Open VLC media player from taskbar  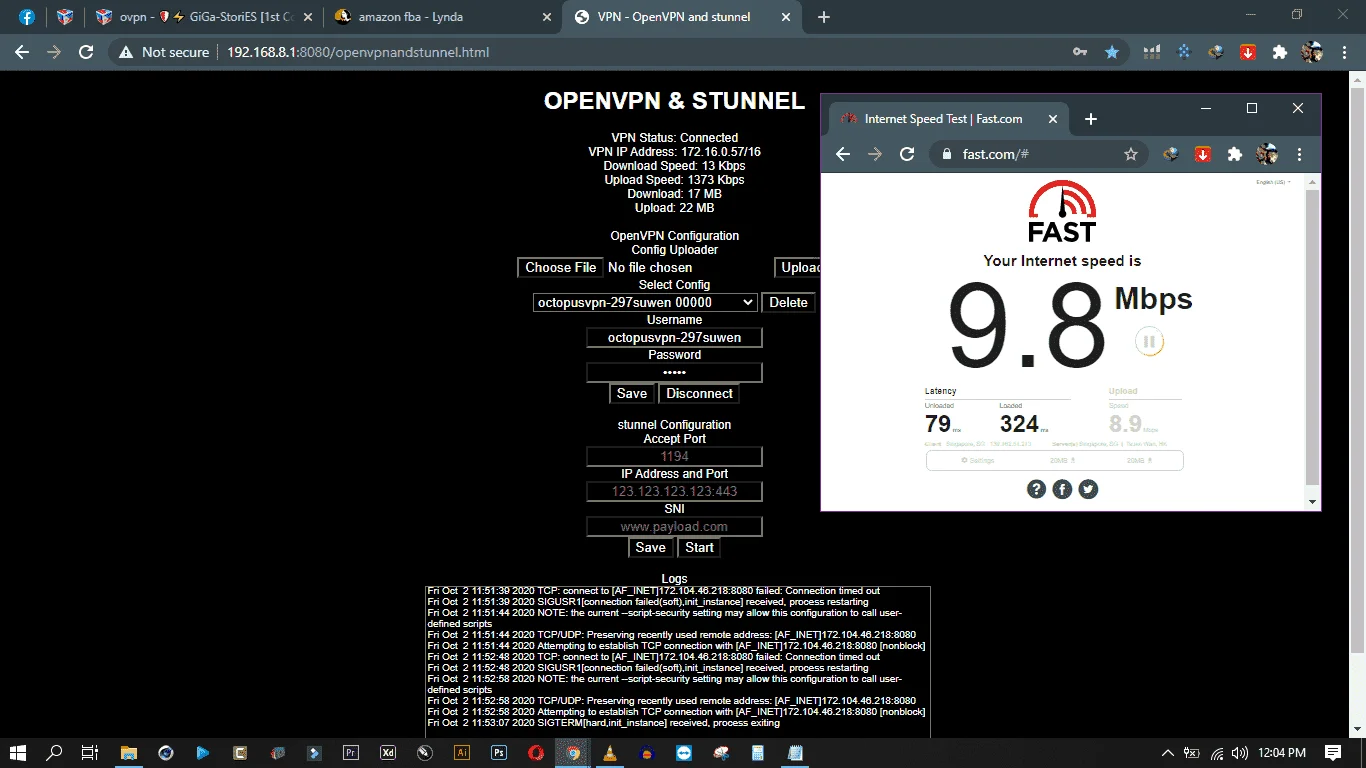tap(610, 753)
